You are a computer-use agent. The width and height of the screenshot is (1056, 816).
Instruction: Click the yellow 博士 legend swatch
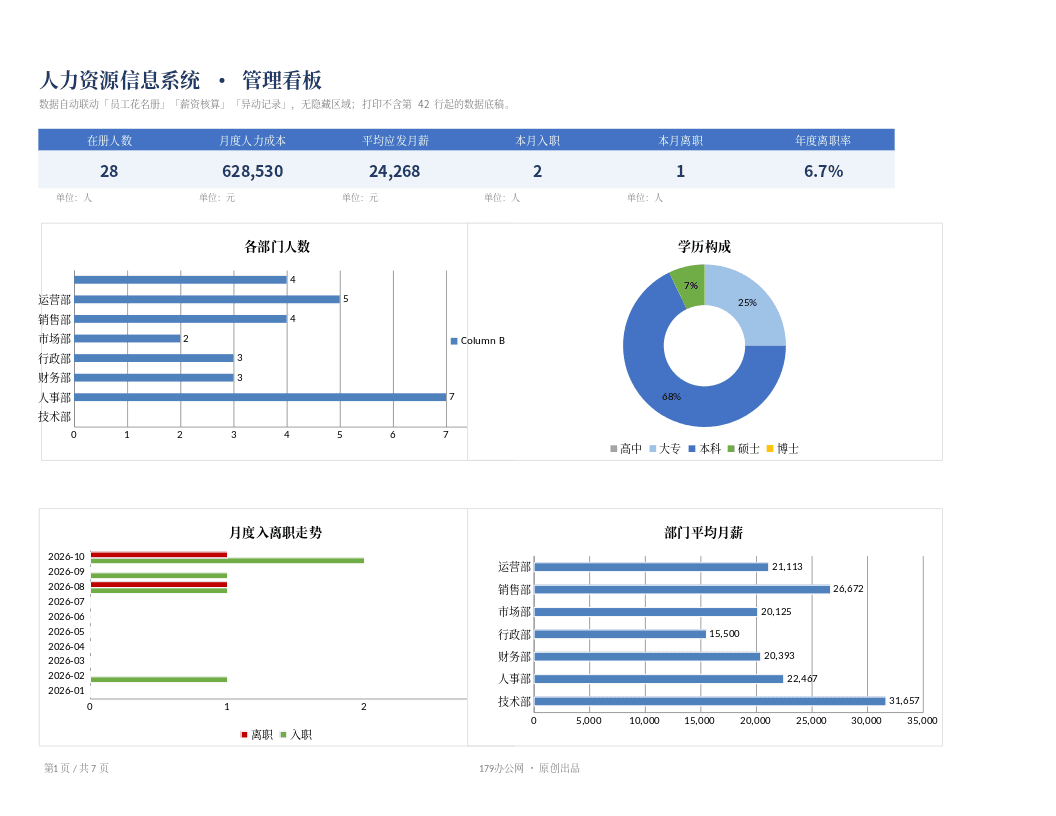(x=770, y=448)
